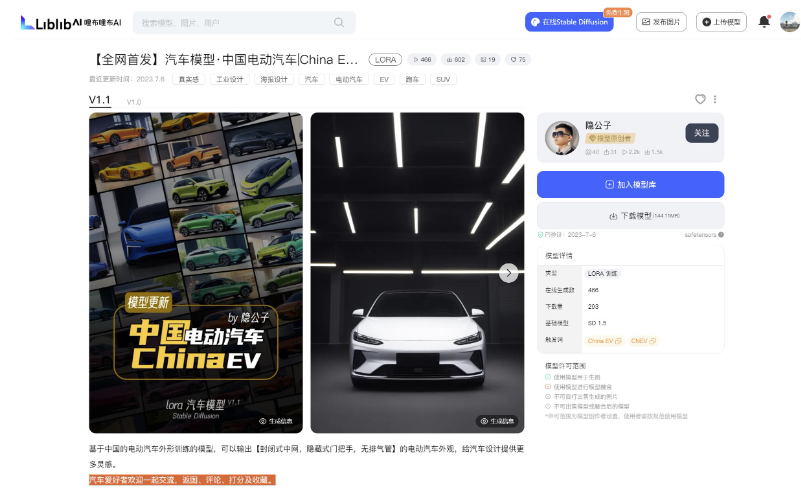The height and width of the screenshot is (490, 801).
Task: Click the 19 collection count badge
Action: tap(488, 60)
